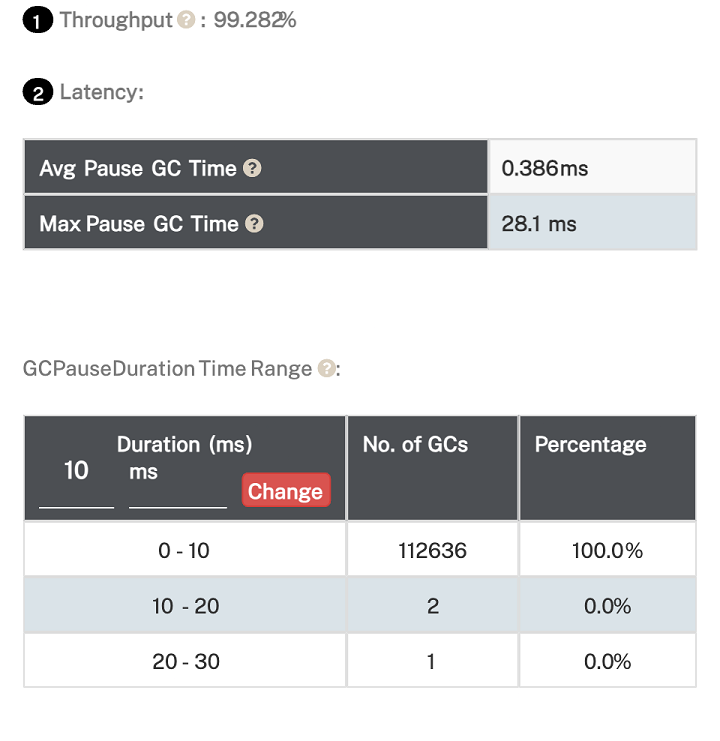Image resolution: width=720 pixels, height=741 pixels.
Task: Select the 0 - 10 duration row
Action: 184,550
